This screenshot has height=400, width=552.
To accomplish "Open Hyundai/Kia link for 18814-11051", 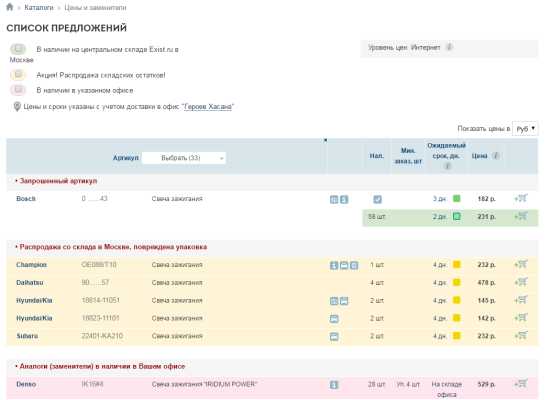I will coord(34,300).
